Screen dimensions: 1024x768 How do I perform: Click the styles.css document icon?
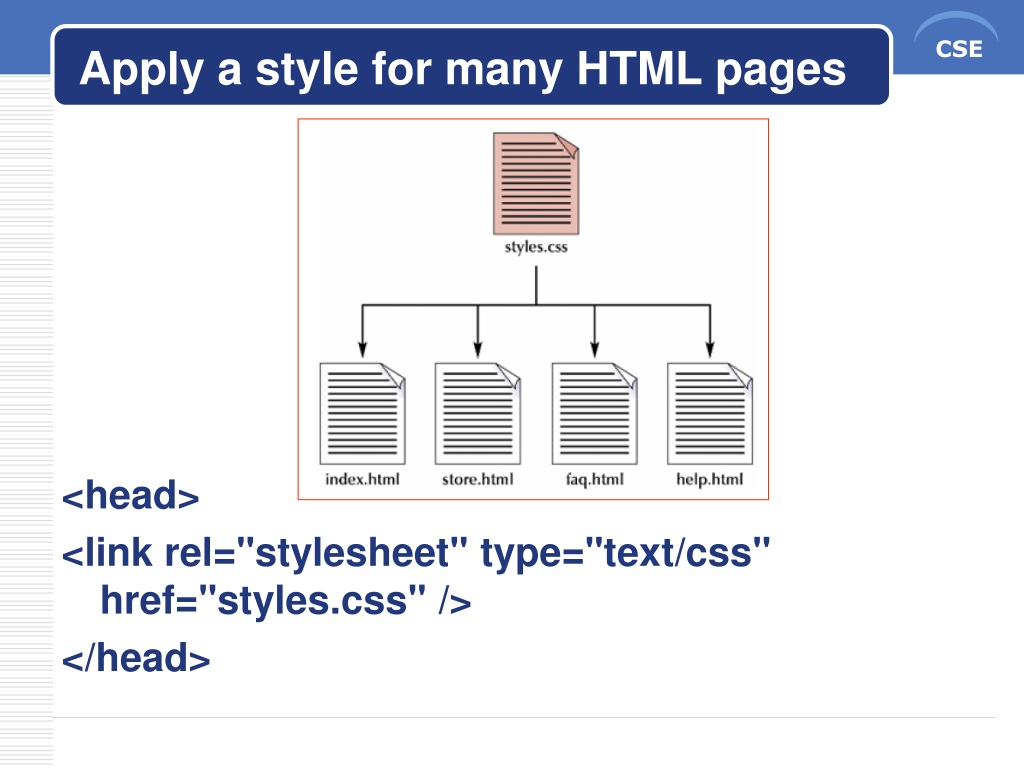coord(536,184)
